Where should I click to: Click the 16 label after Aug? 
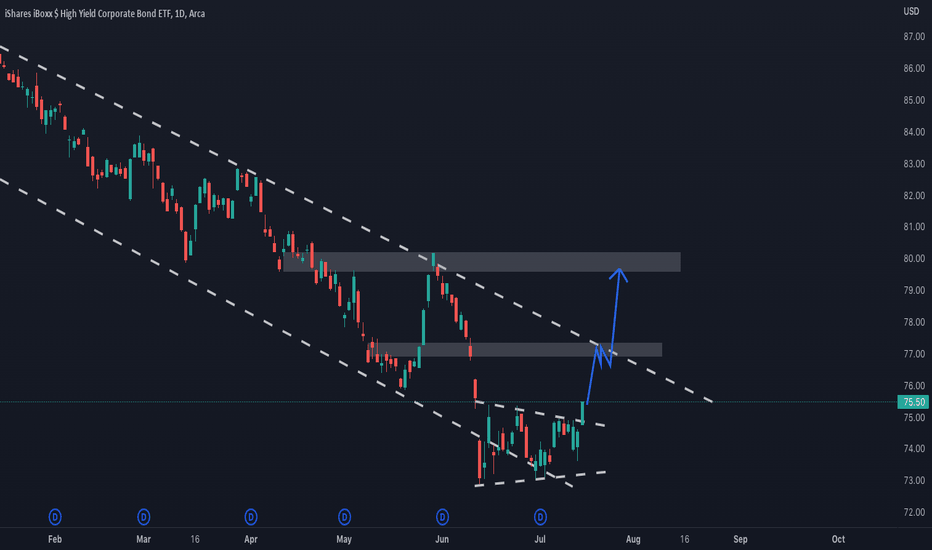click(x=685, y=539)
